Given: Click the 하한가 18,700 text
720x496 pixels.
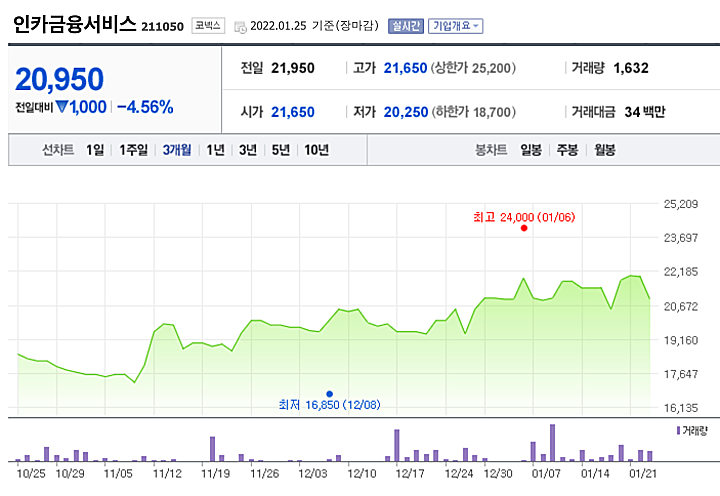Looking at the screenshot, I should pyautogui.click(x=473, y=112).
